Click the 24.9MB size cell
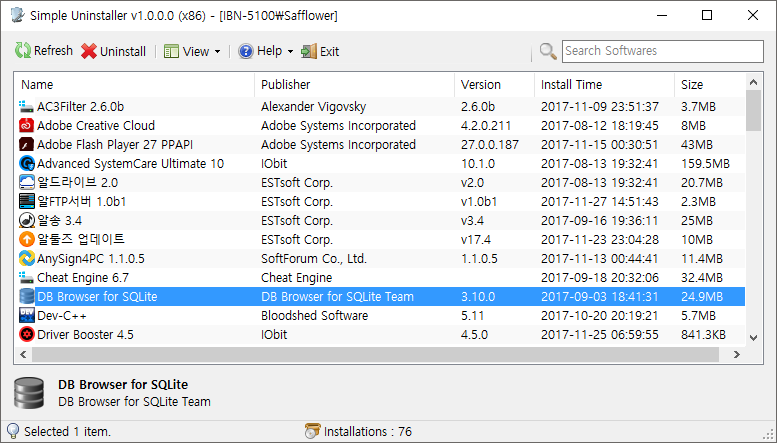The width and height of the screenshot is (777, 443). click(x=702, y=296)
